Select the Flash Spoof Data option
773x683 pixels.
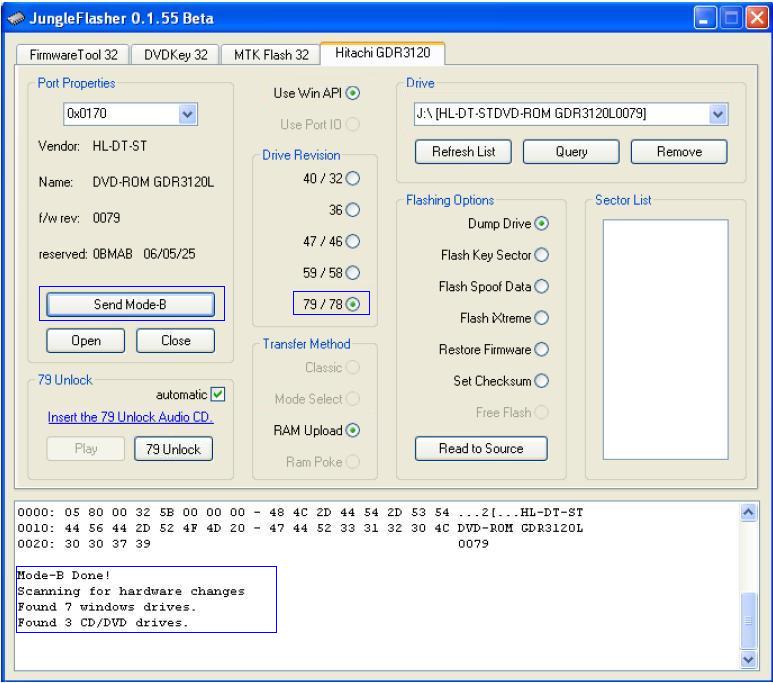[x=541, y=287]
